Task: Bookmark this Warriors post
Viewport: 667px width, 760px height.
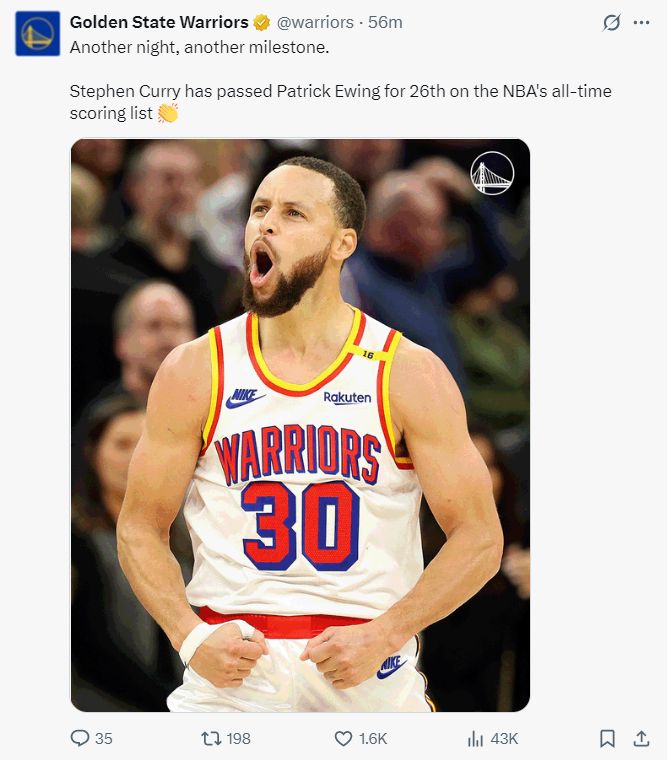Action: [x=607, y=739]
